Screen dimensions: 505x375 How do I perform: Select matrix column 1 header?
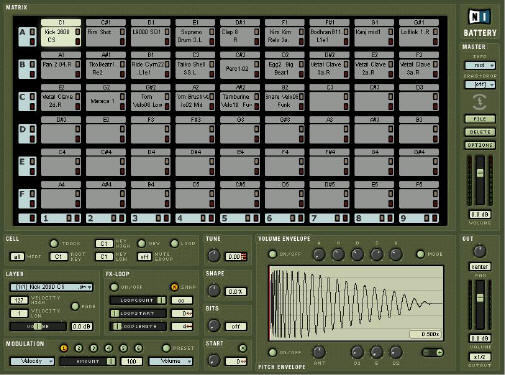pos(61,218)
